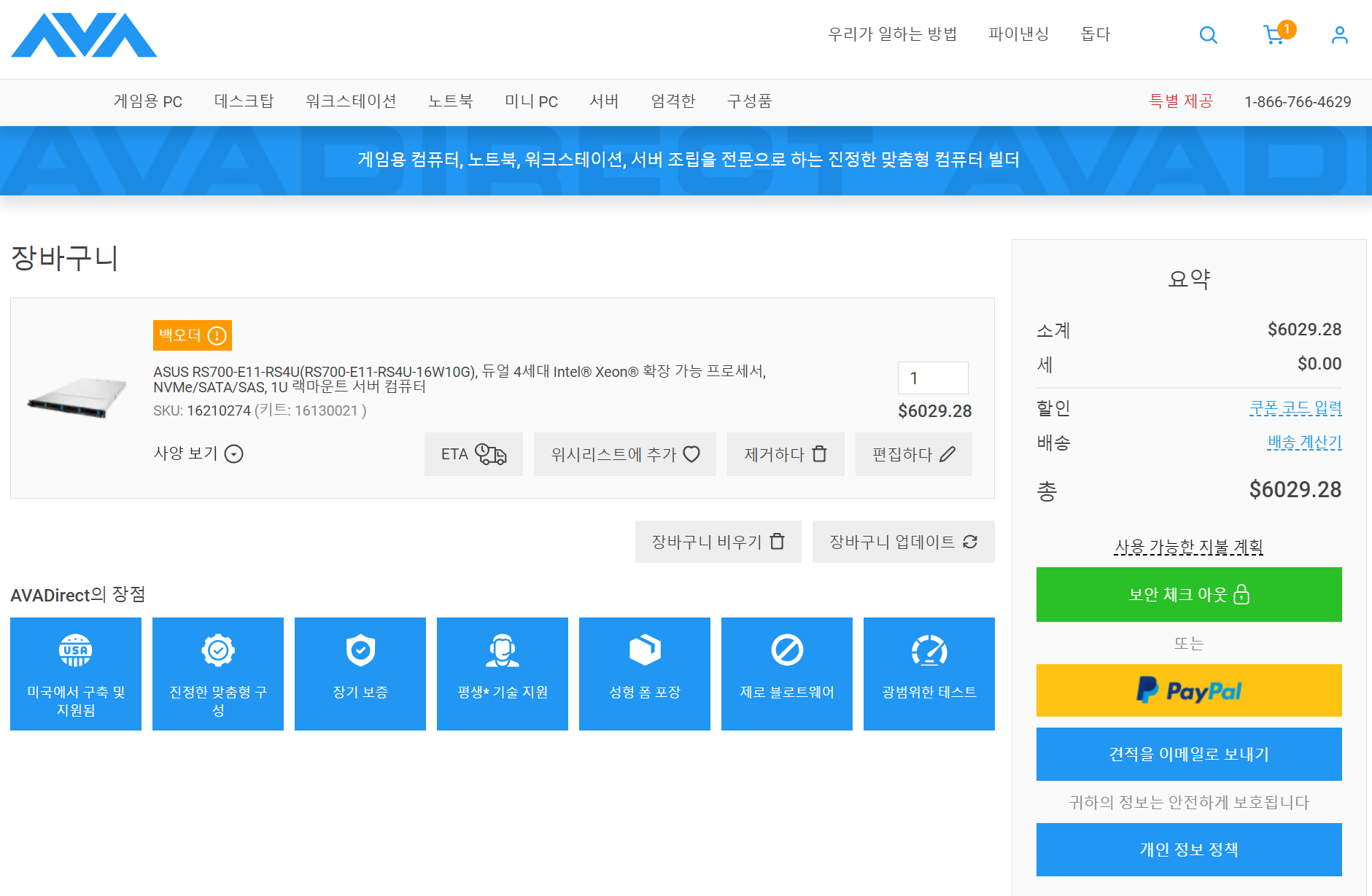1372x896 pixels.
Task: Click the 제로 블로트웨어 tile
Action: 787,674
